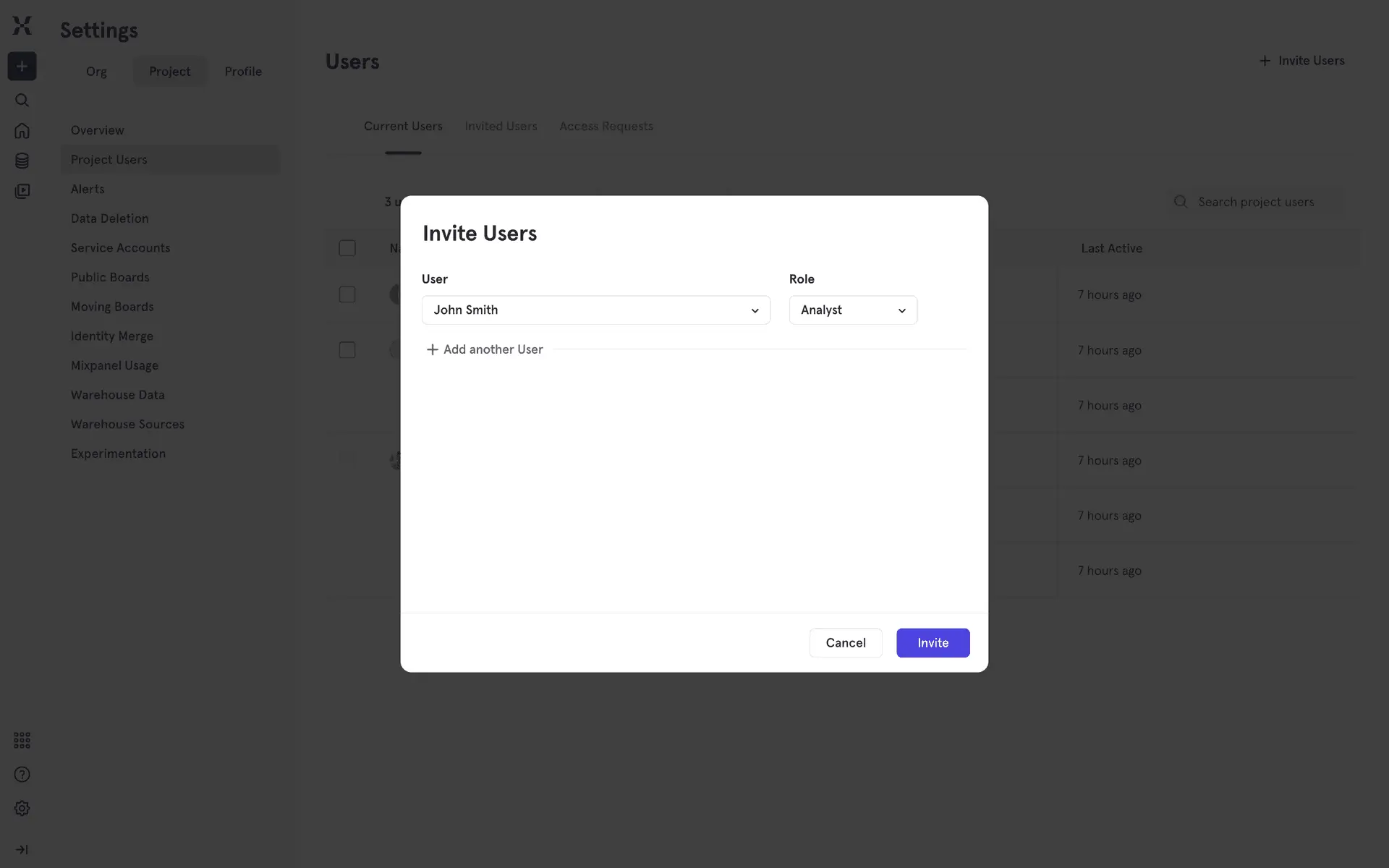Toggle the select-all users checkbox
Screen dimensions: 1389x868
347,248
